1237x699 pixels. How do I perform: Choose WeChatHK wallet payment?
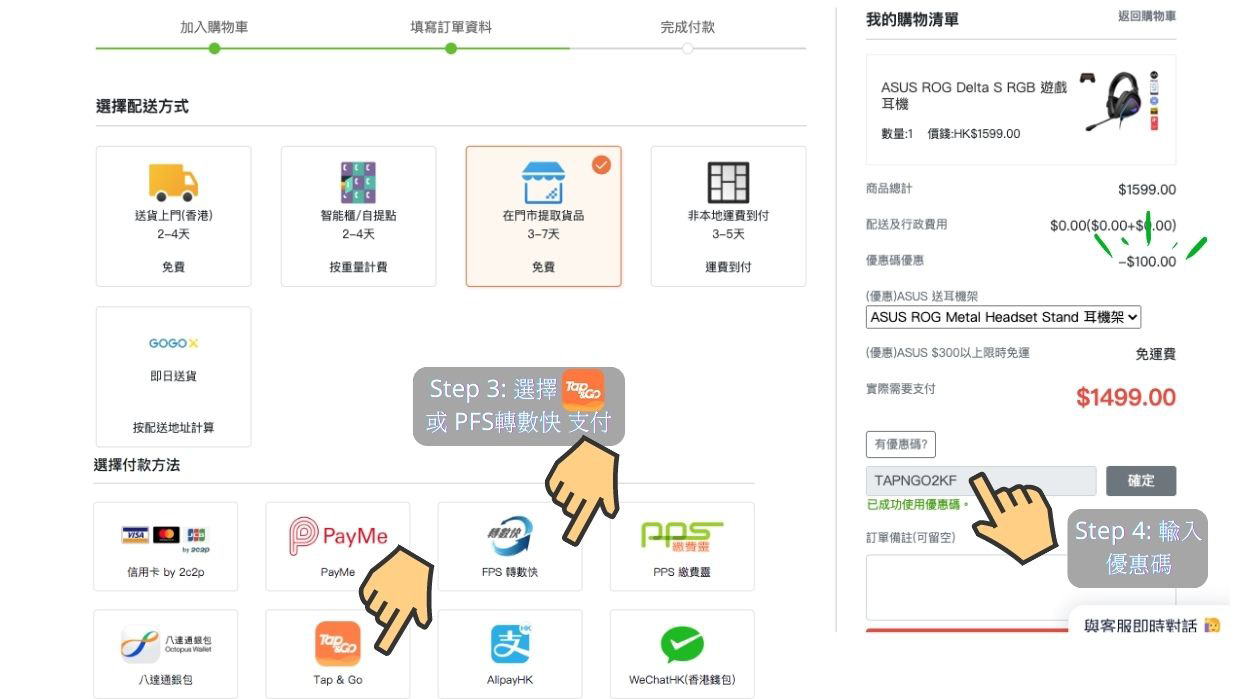click(x=682, y=653)
